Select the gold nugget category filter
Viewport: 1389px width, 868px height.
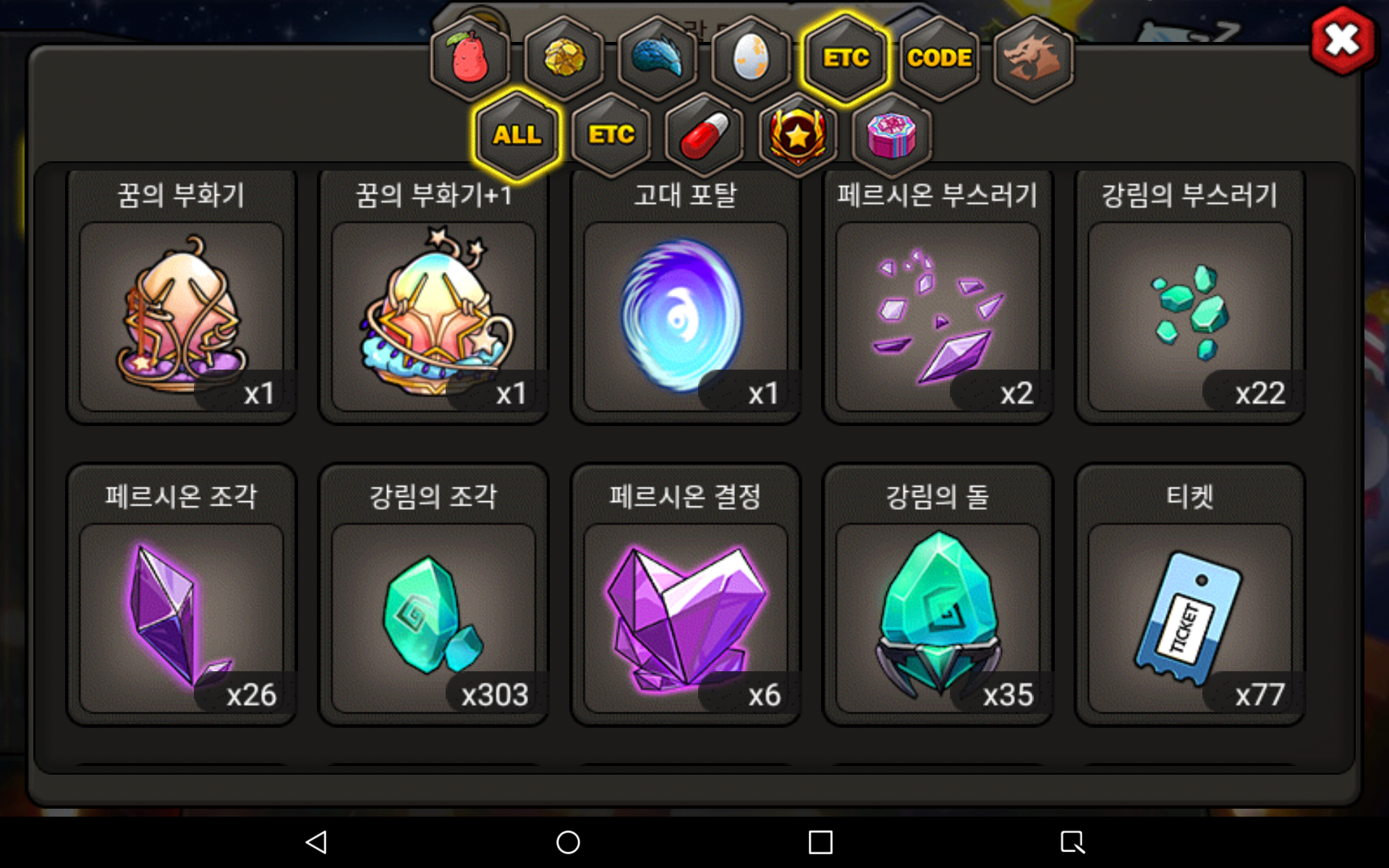coord(564,58)
